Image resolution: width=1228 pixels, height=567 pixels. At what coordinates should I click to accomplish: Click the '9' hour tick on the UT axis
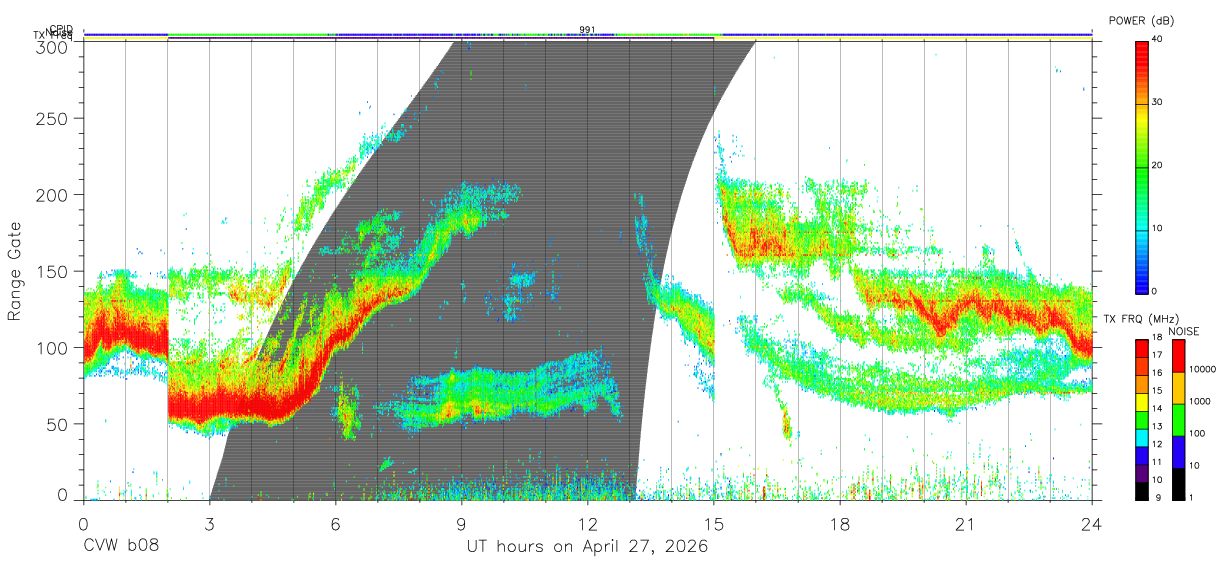click(461, 523)
